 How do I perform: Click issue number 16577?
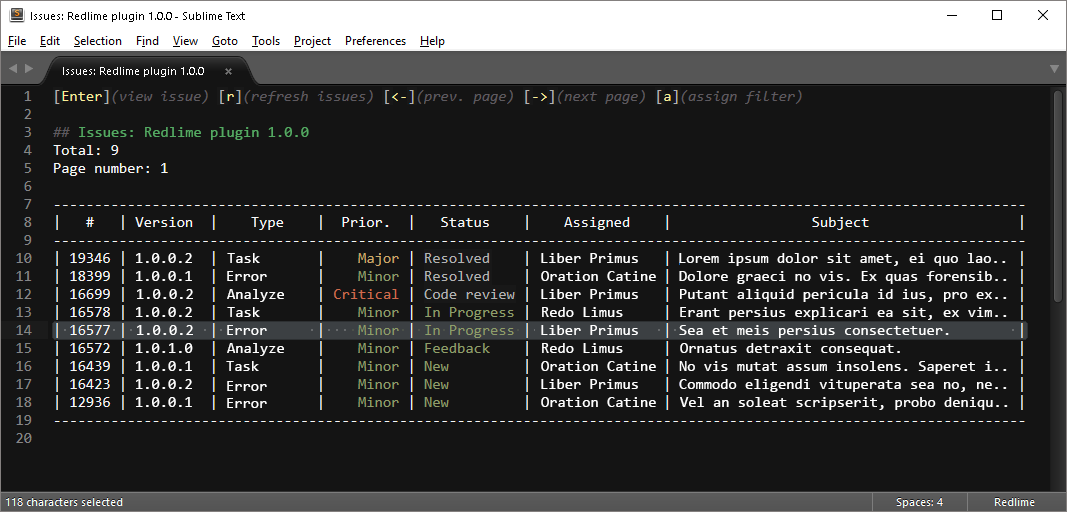tap(90, 330)
